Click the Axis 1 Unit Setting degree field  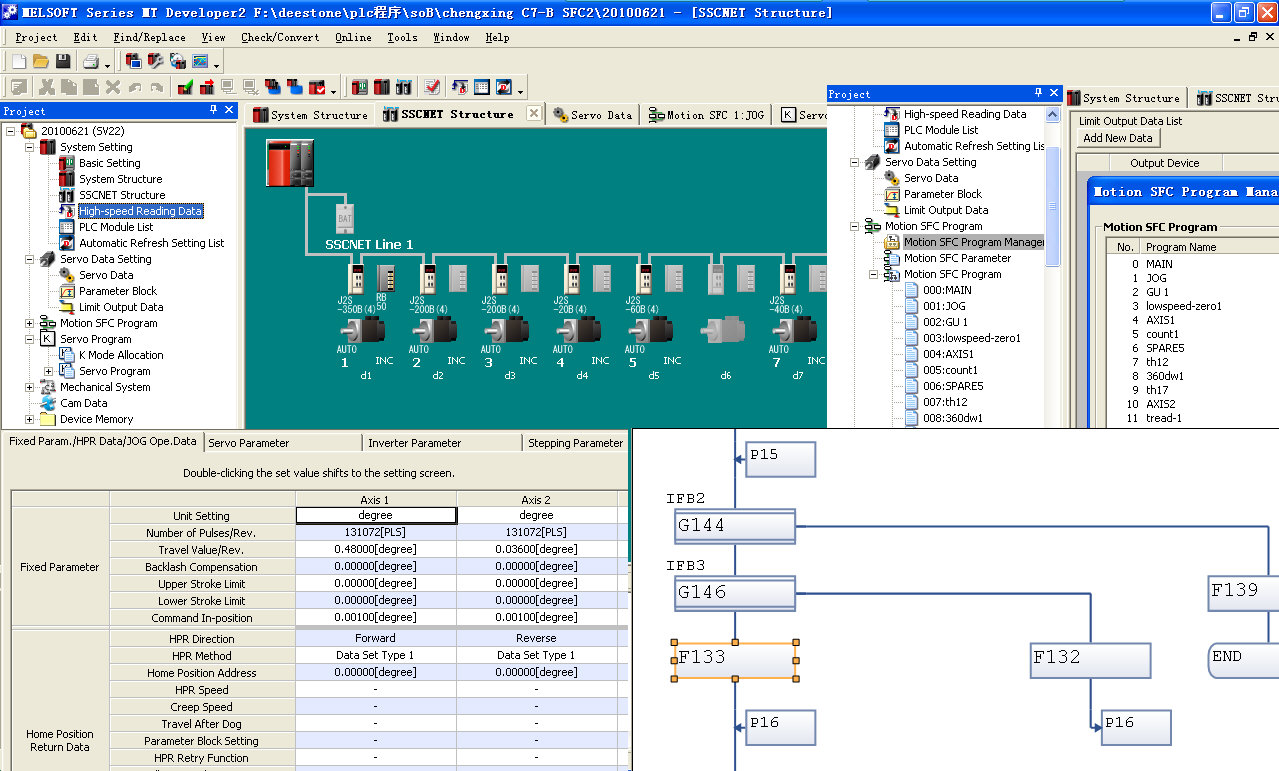[376, 515]
